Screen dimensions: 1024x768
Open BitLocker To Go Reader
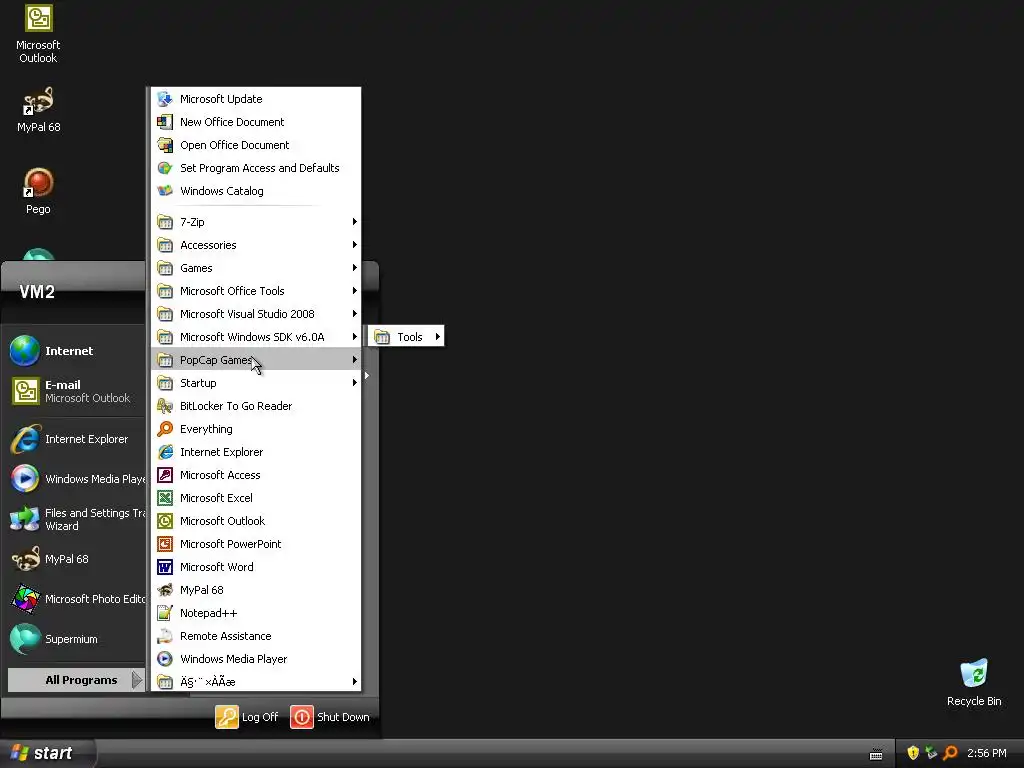click(x=255, y=406)
